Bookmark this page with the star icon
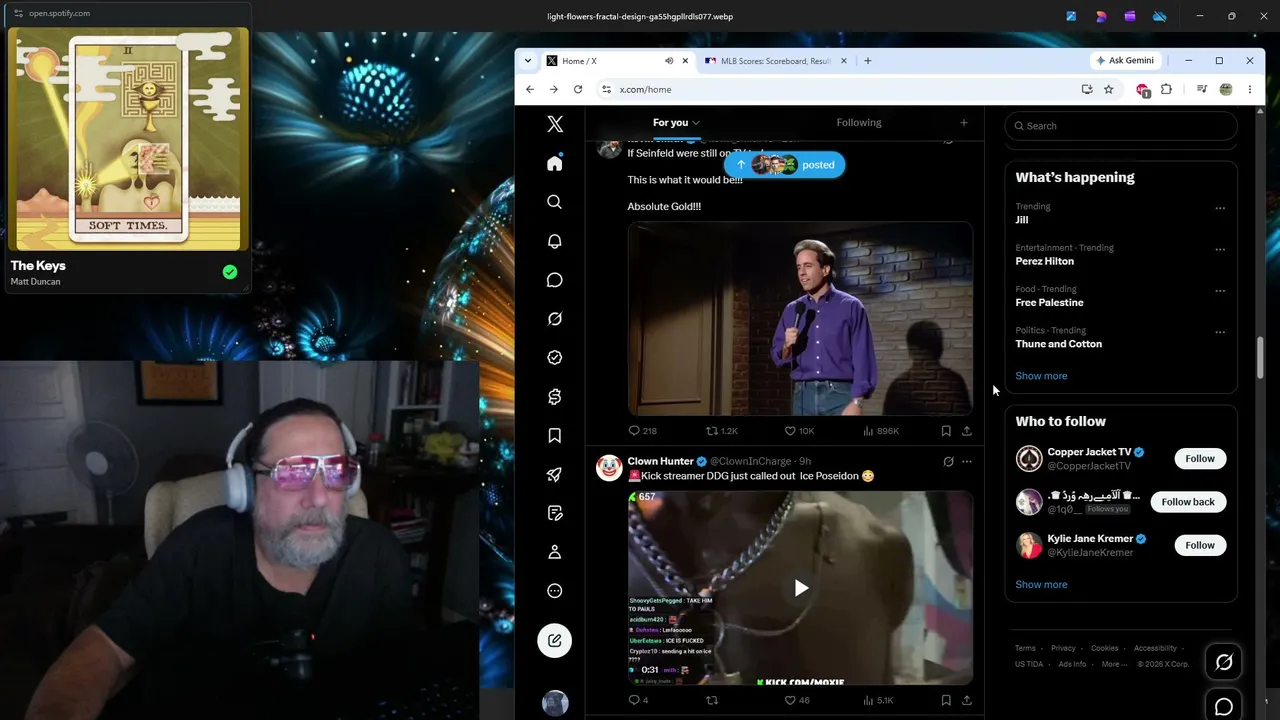Screen dimensions: 1280x720 click(x=1109, y=89)
